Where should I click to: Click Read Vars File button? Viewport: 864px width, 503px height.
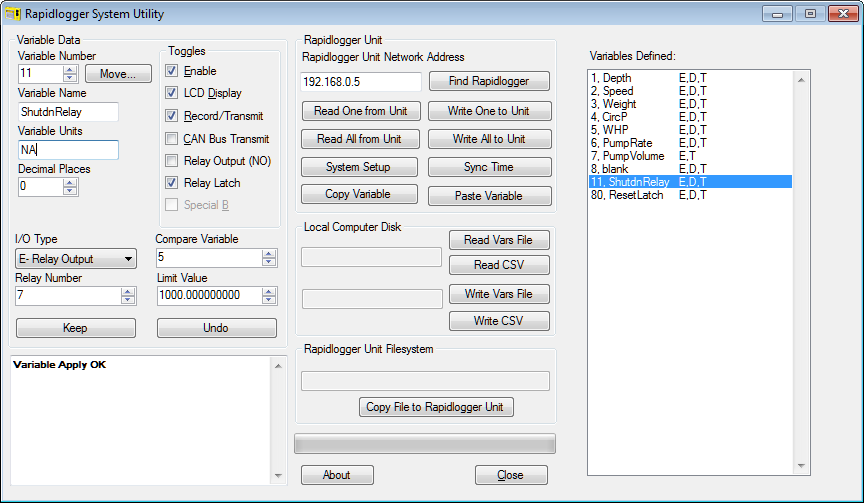499,240
